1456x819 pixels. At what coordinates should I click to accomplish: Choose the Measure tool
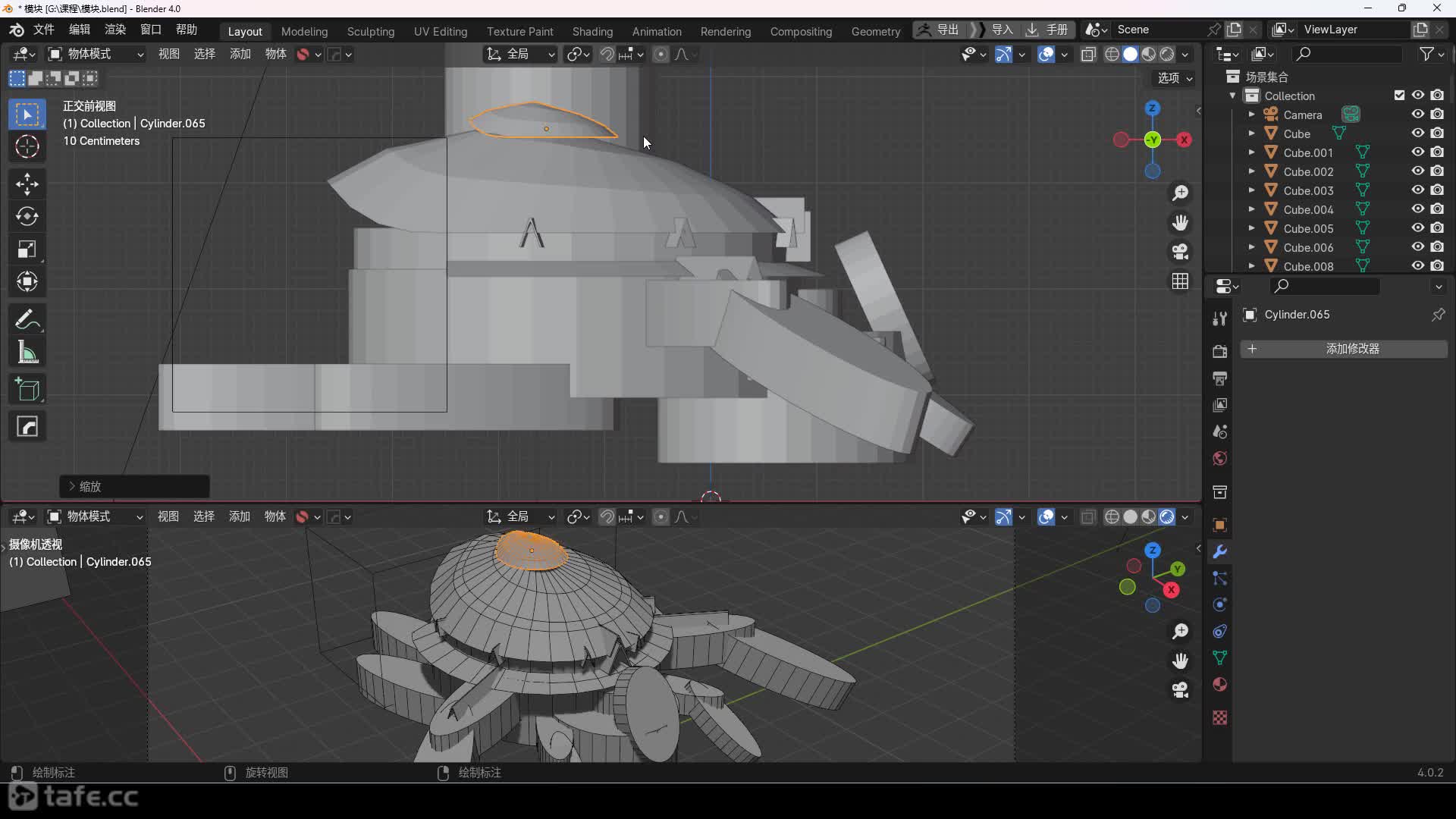tap(27, 353)
